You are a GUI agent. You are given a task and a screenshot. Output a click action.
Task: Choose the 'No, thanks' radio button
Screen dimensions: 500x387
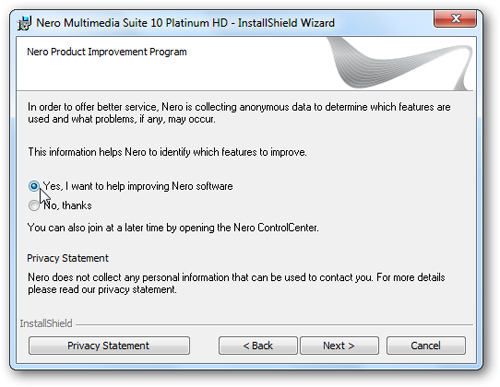tap(34, 205)
